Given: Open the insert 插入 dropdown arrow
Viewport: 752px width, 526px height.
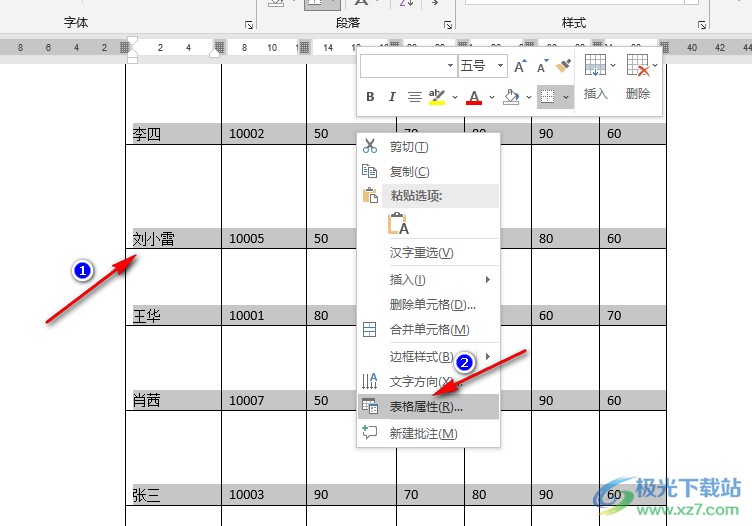Looking at the screenshot, I should coord(612,65).
